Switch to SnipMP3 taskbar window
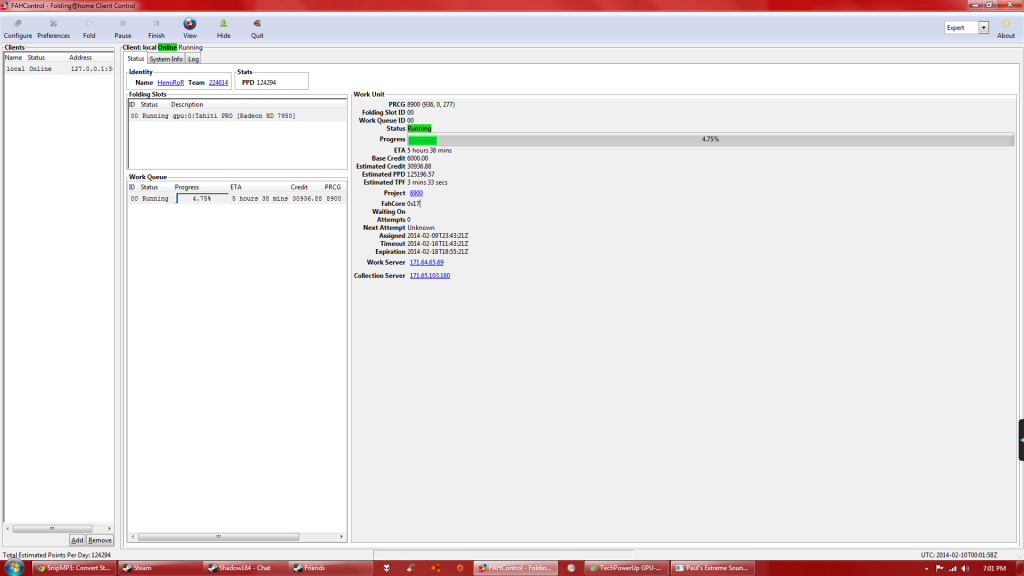The image size is (1024, 576). 74,568
